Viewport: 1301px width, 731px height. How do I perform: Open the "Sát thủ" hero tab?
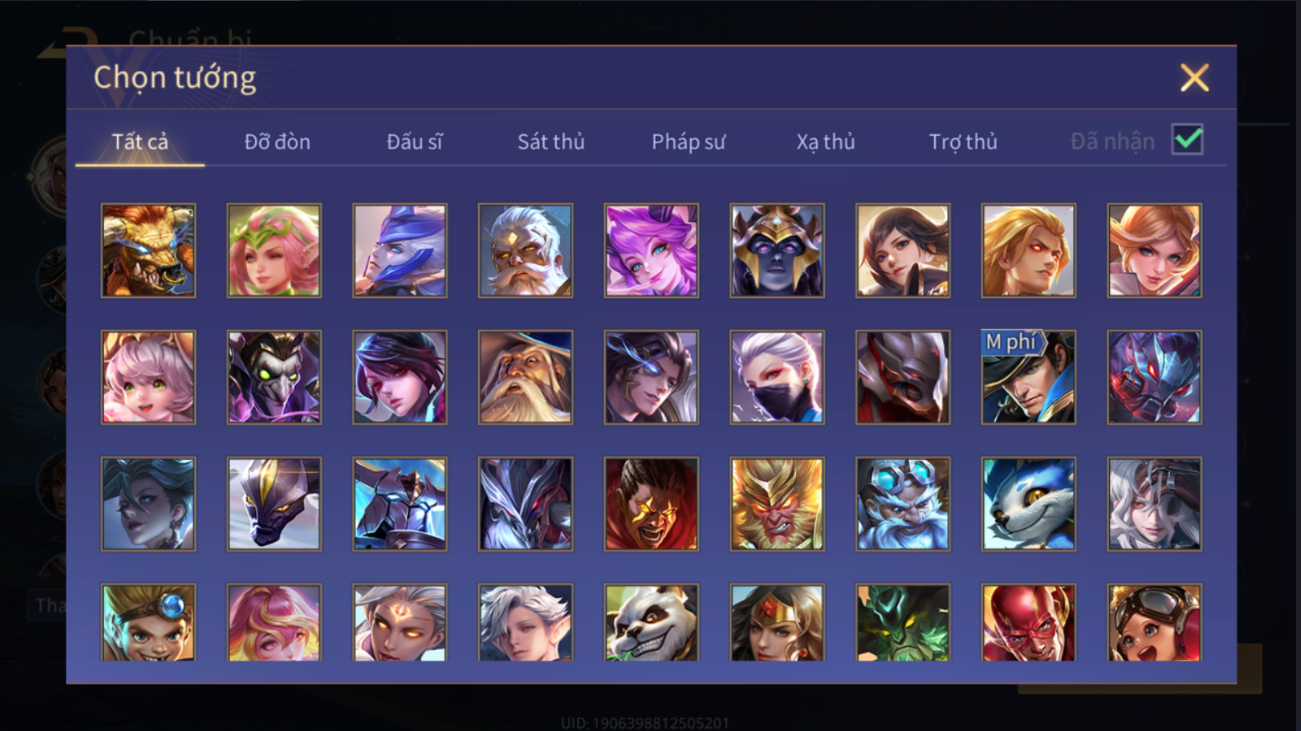[551, 142]
